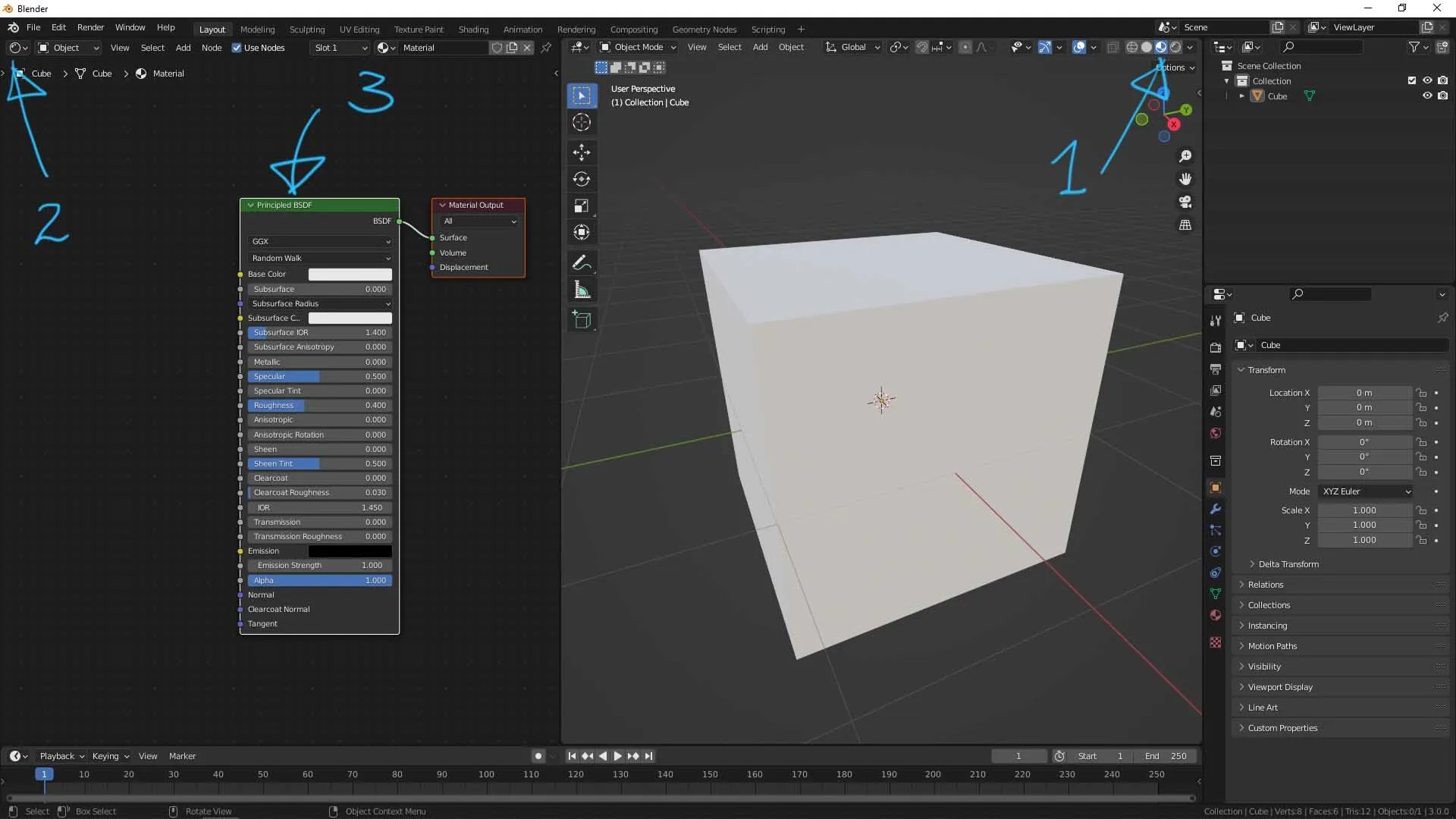Open the Playback popover
Image resolution: width=1456 pixels, height=819 pixels.
click(61, 756)
